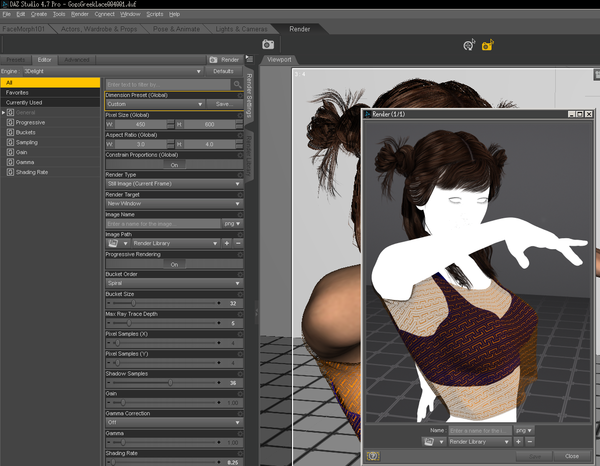
Task: Click the Pixel Size width value field
Action: [140, 124]
